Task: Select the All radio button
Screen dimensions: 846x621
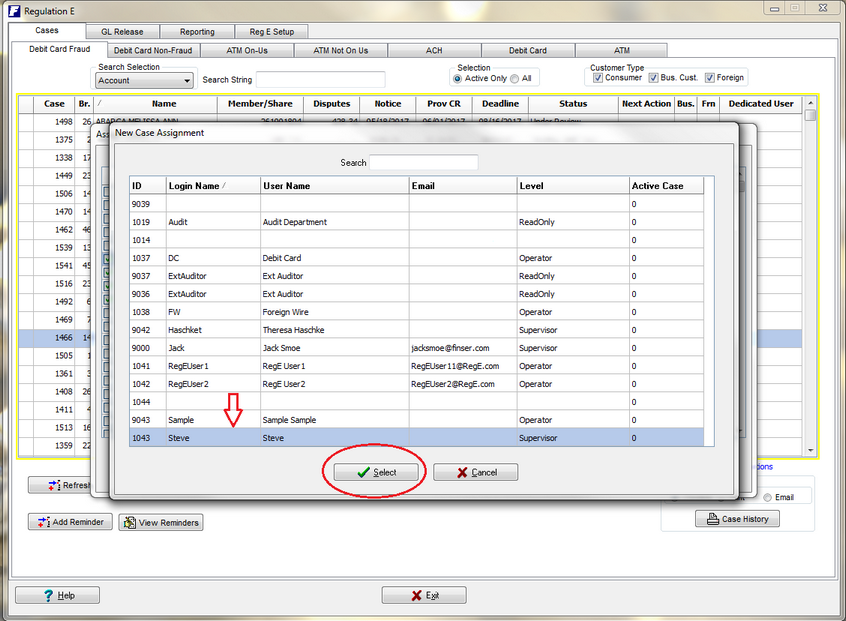Action: (515, 78)
